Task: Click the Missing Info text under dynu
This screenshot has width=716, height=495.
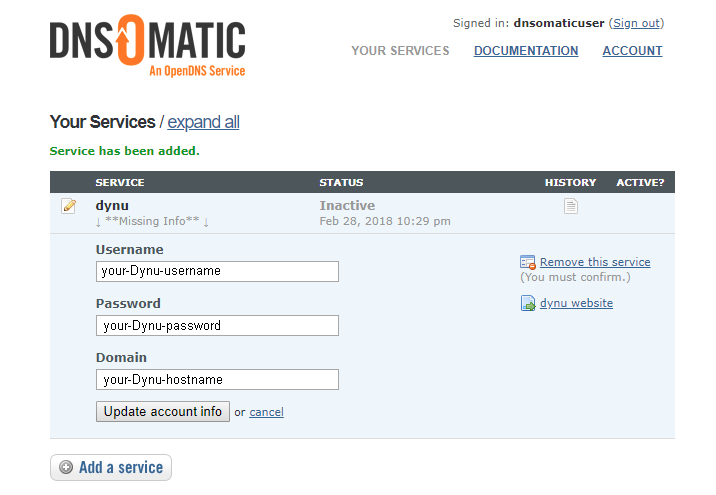Action: pos(153,221)
